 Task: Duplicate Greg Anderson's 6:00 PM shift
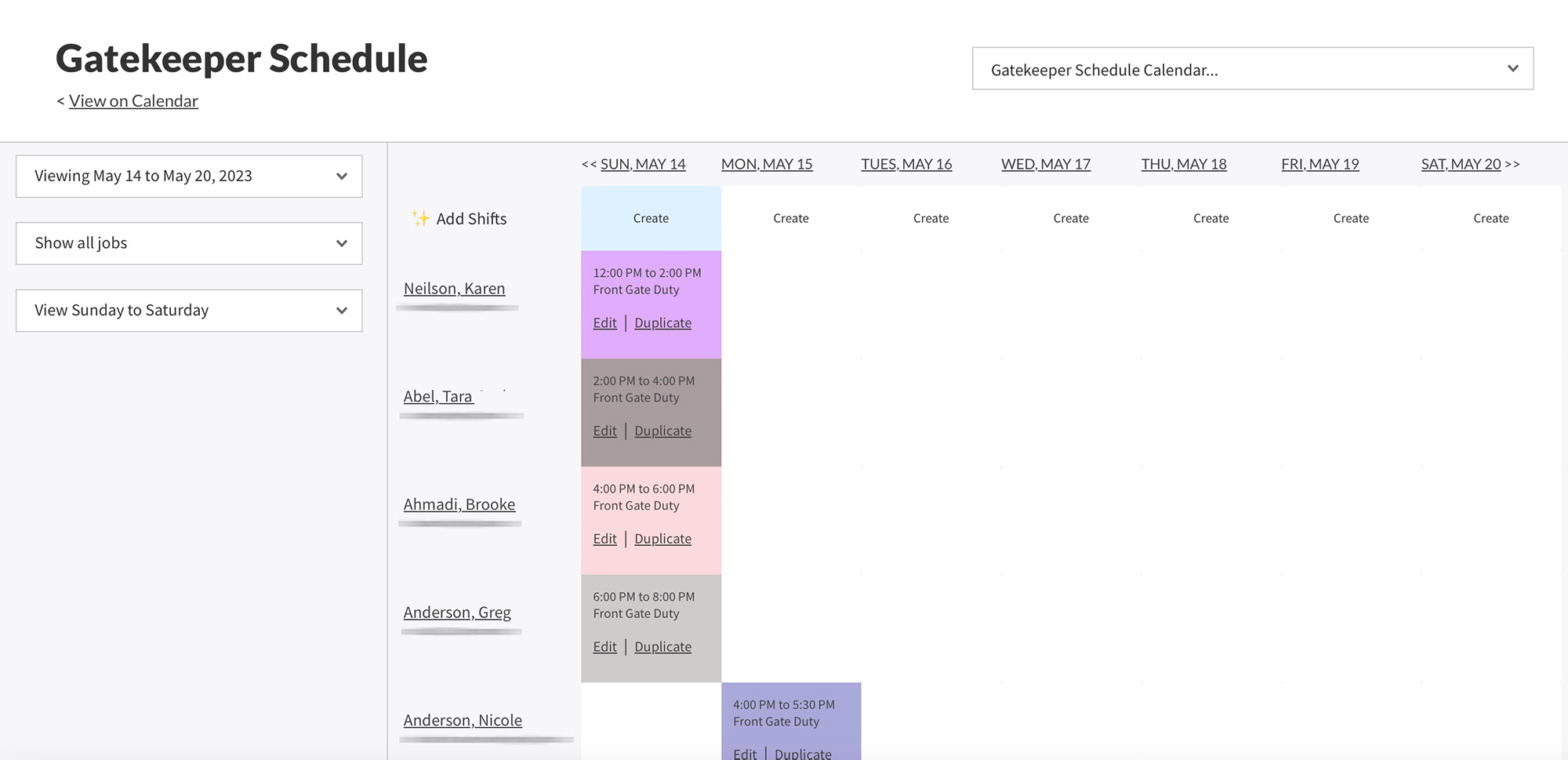tap(662, 647)
